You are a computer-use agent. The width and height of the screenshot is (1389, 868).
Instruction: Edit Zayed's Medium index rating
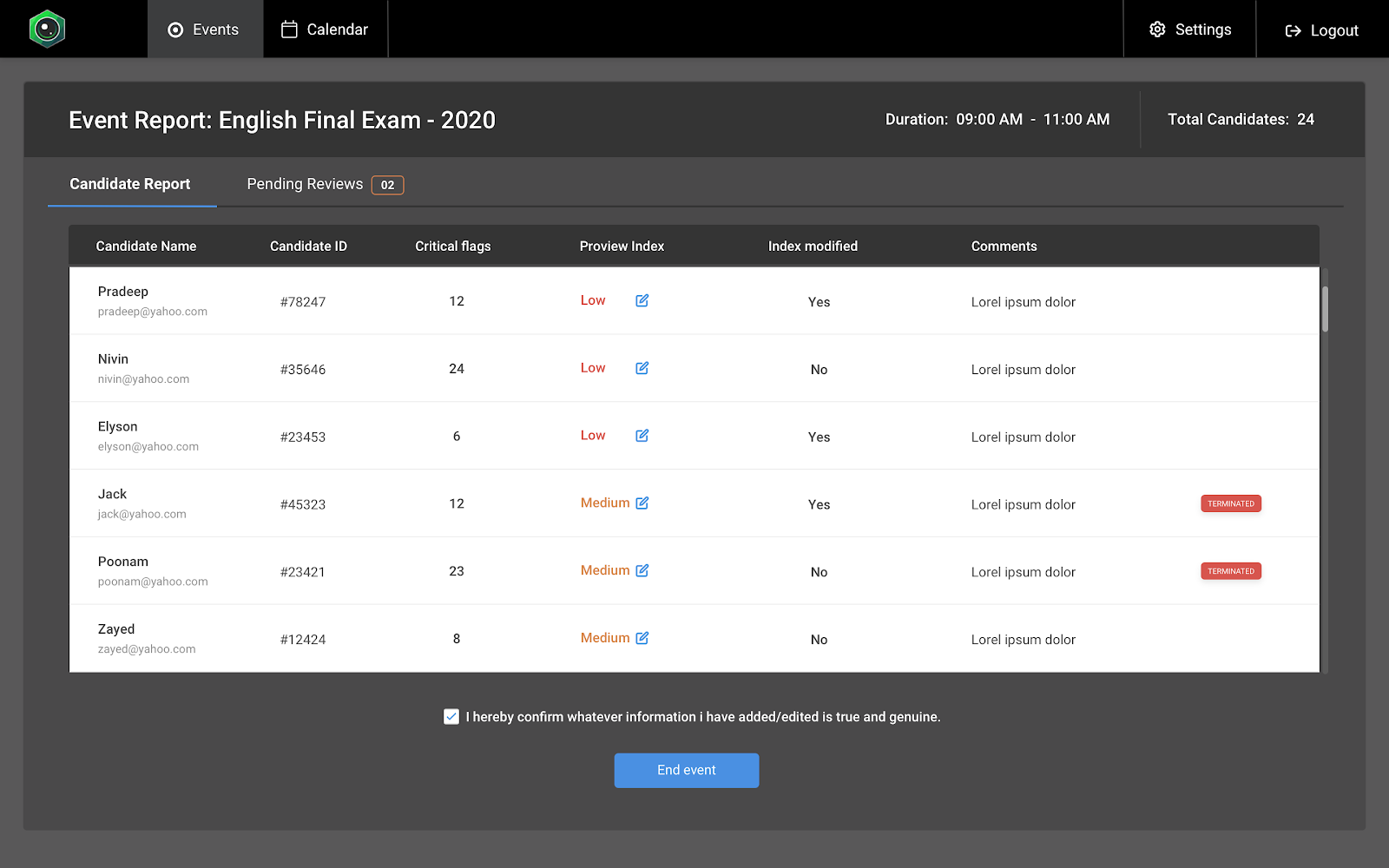[642, 638]
